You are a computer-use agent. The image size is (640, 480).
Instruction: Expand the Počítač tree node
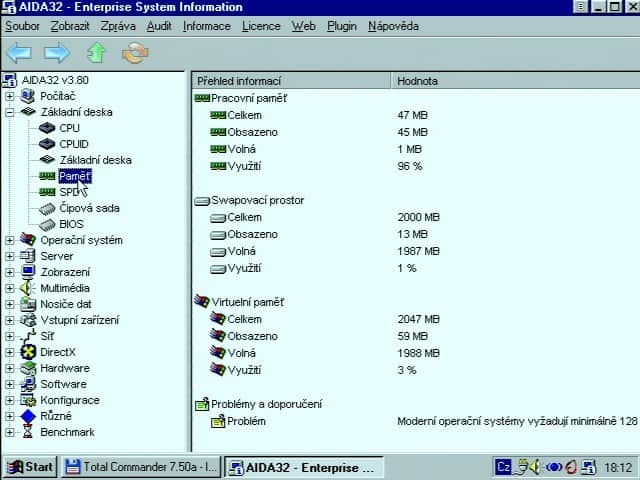(9, 96)
